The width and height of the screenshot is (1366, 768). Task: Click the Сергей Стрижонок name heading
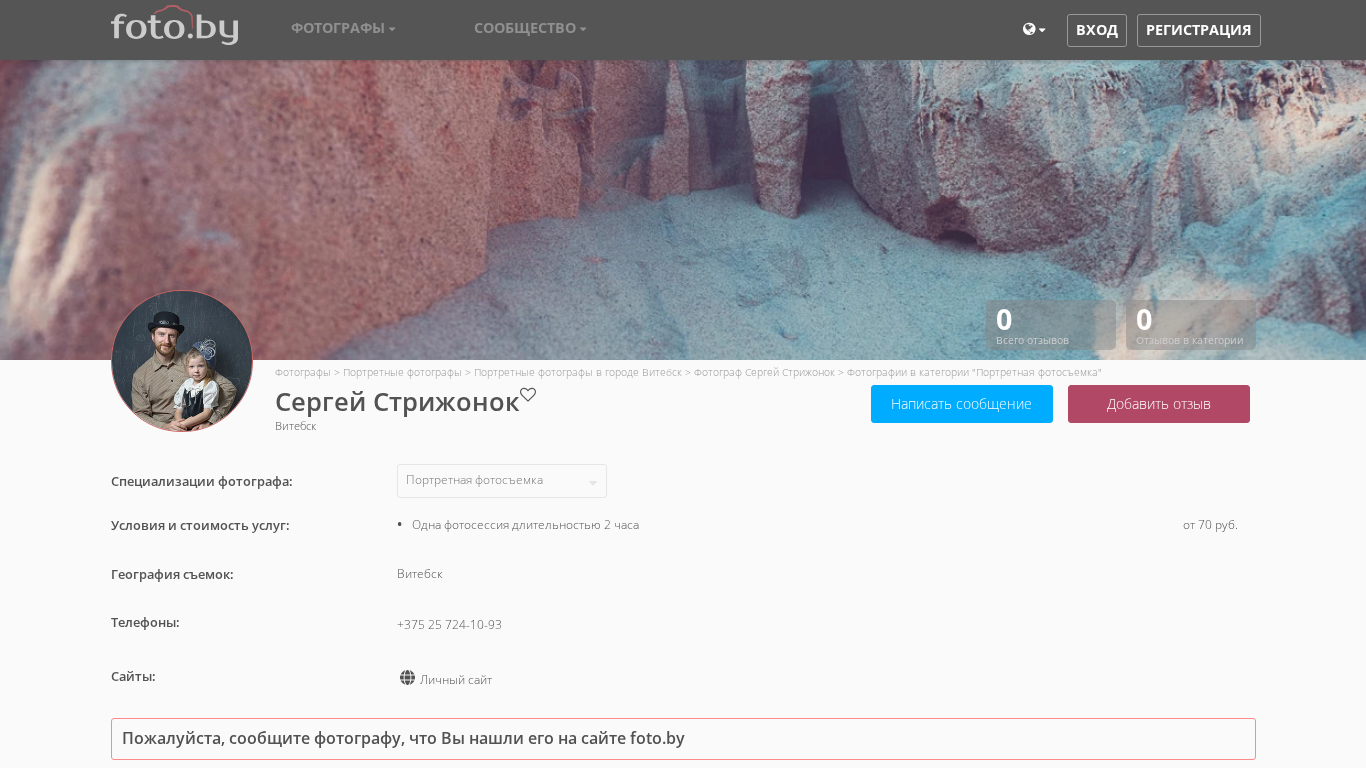click(397, 402)
